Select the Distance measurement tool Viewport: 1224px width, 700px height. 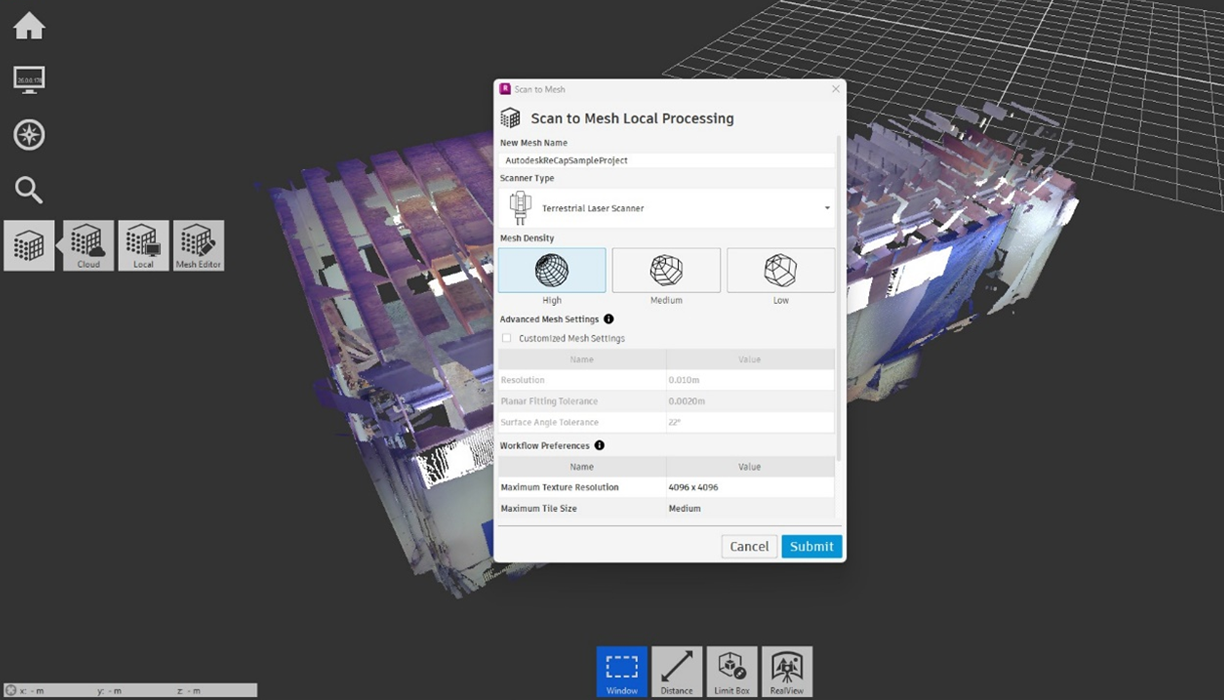tap(677, 672)
